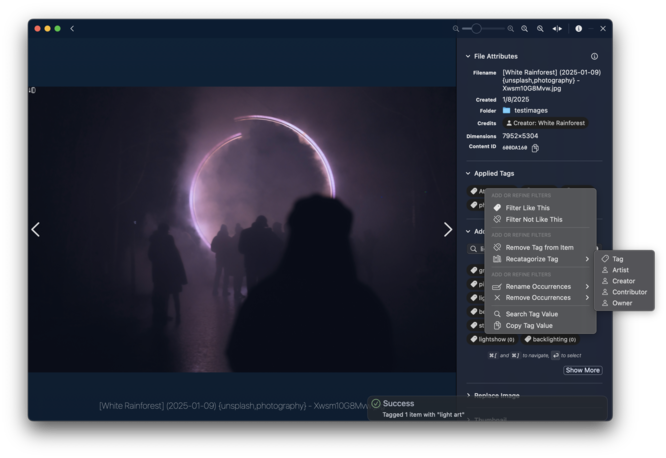Select Search Tag Value menu item

tap(540, 314)
